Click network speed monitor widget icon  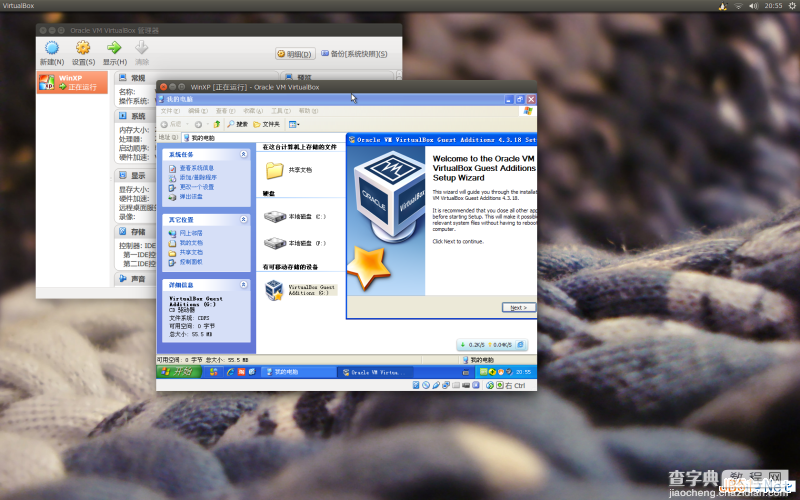point(520,345)
